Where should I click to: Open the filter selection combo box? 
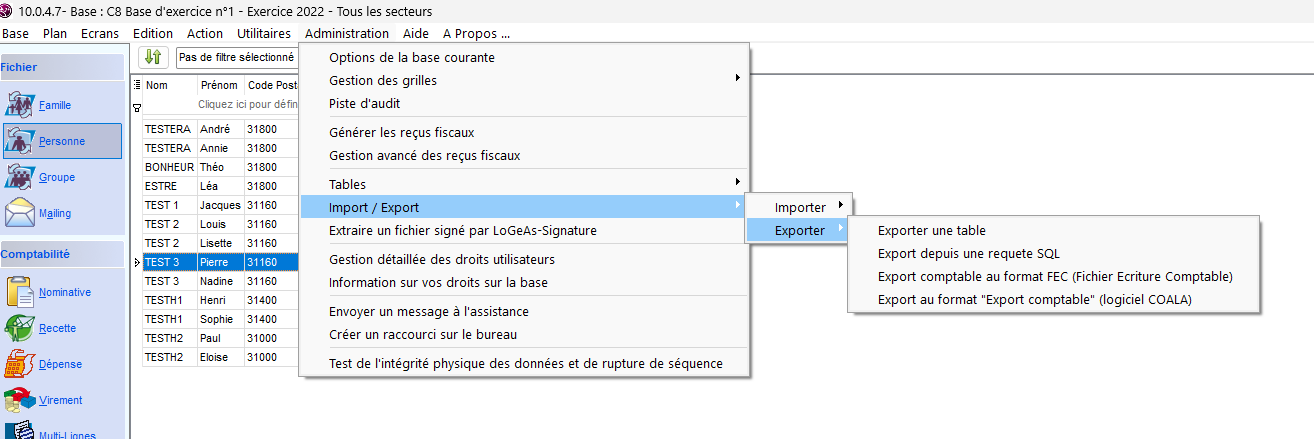coord(237,58)
